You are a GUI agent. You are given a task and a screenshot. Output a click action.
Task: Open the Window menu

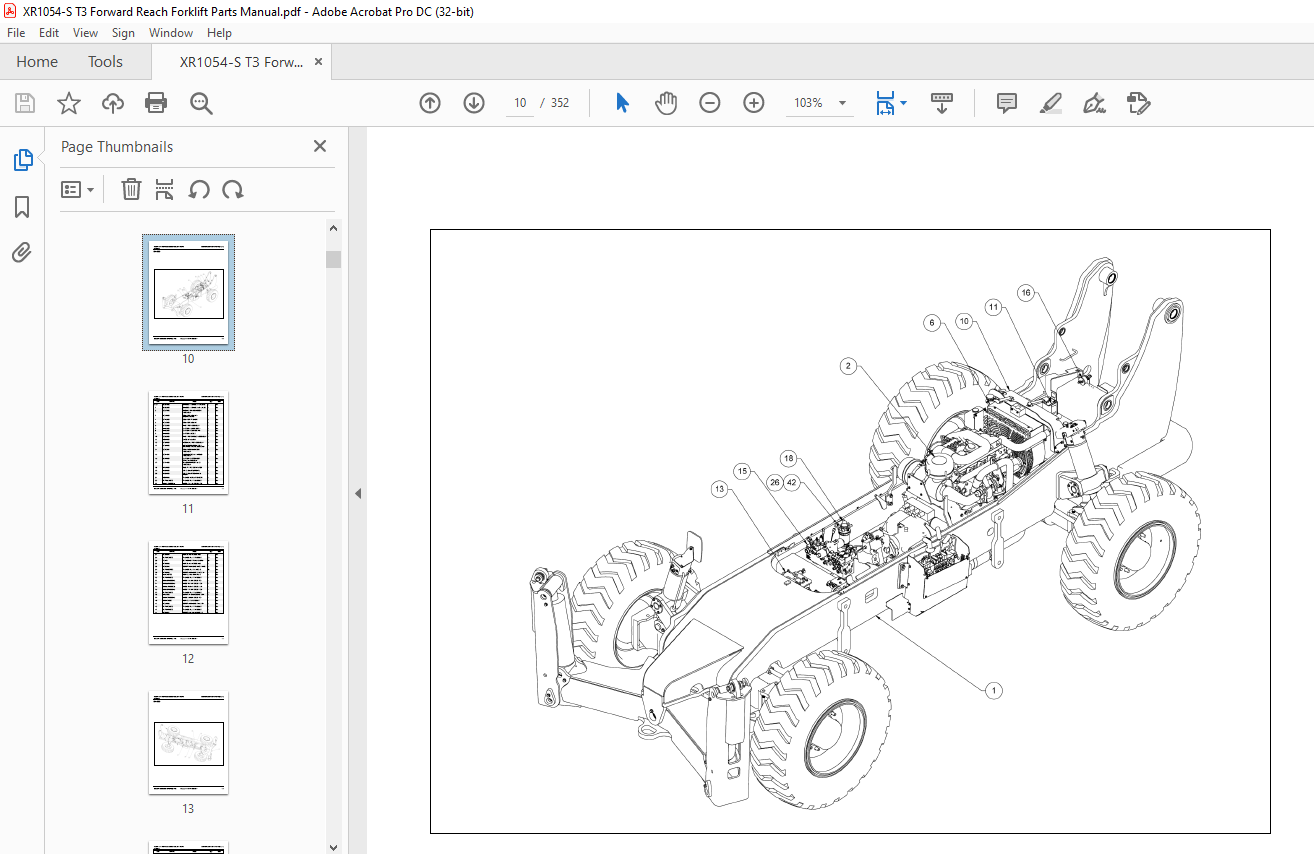tap(171, 33)
